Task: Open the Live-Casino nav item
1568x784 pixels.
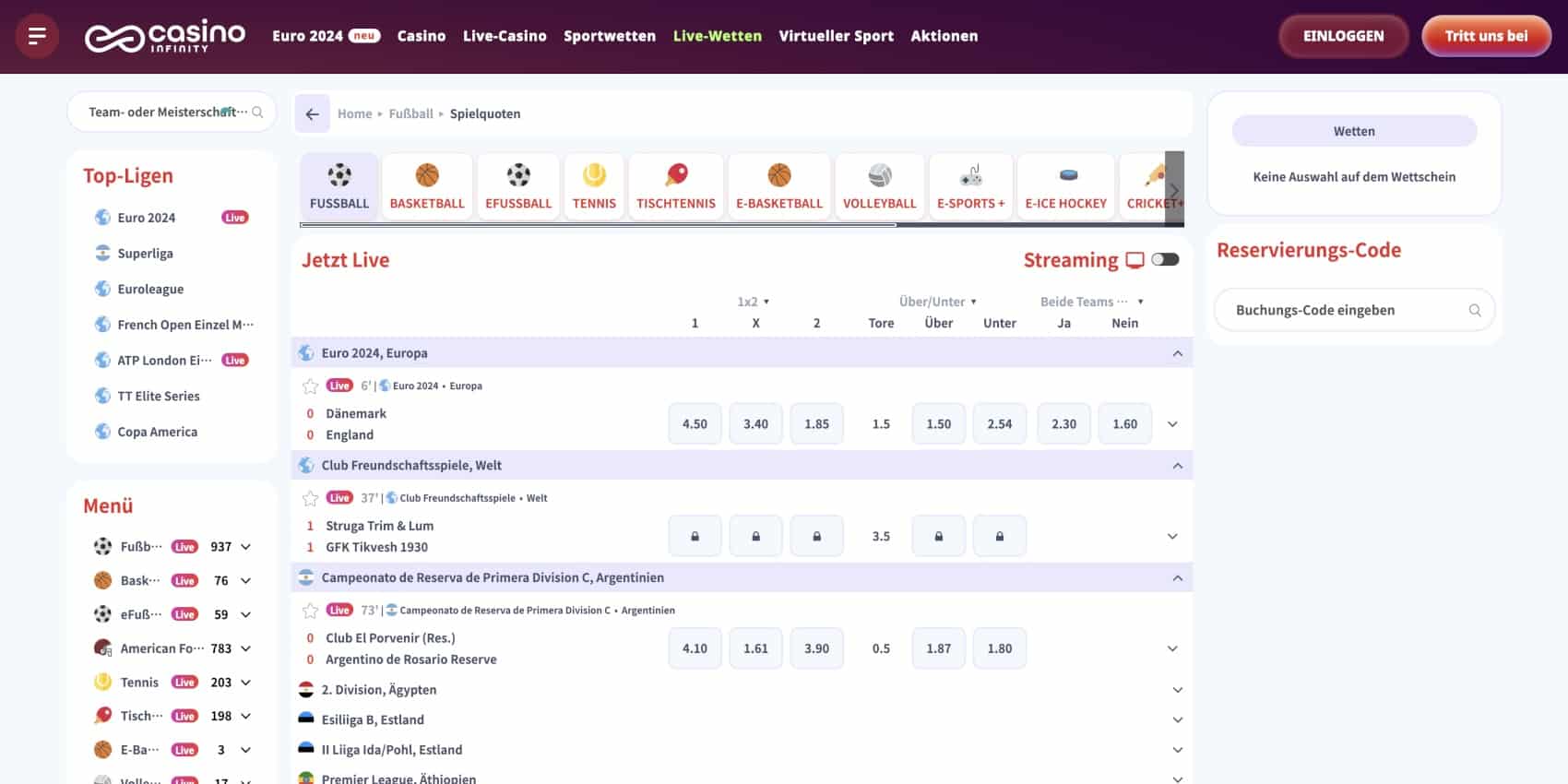Action: (505, 36)
